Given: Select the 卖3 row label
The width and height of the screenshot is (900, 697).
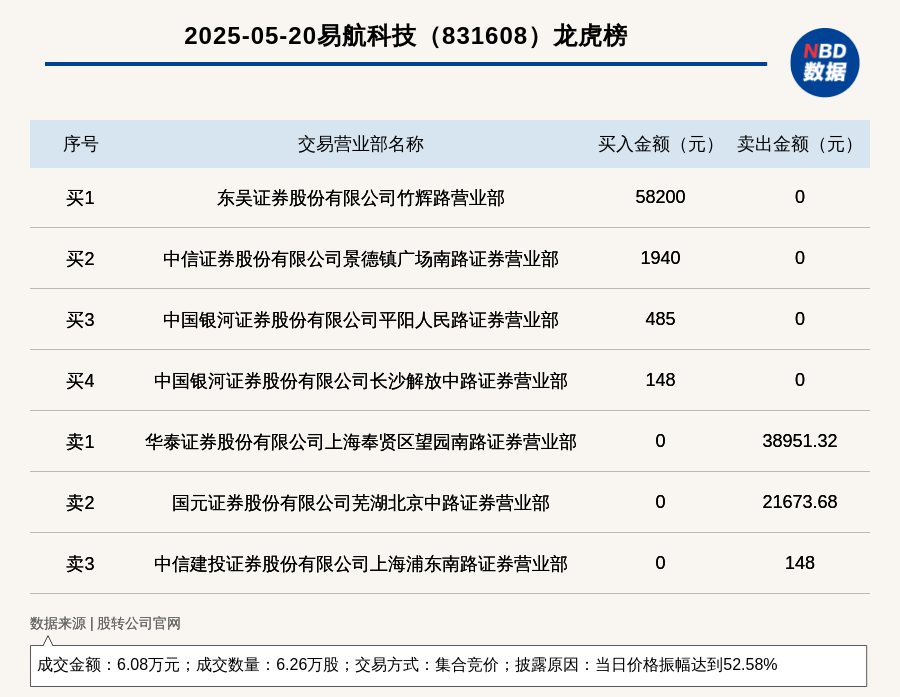Looking at the screenshot, I should click(x=80, y=564).
